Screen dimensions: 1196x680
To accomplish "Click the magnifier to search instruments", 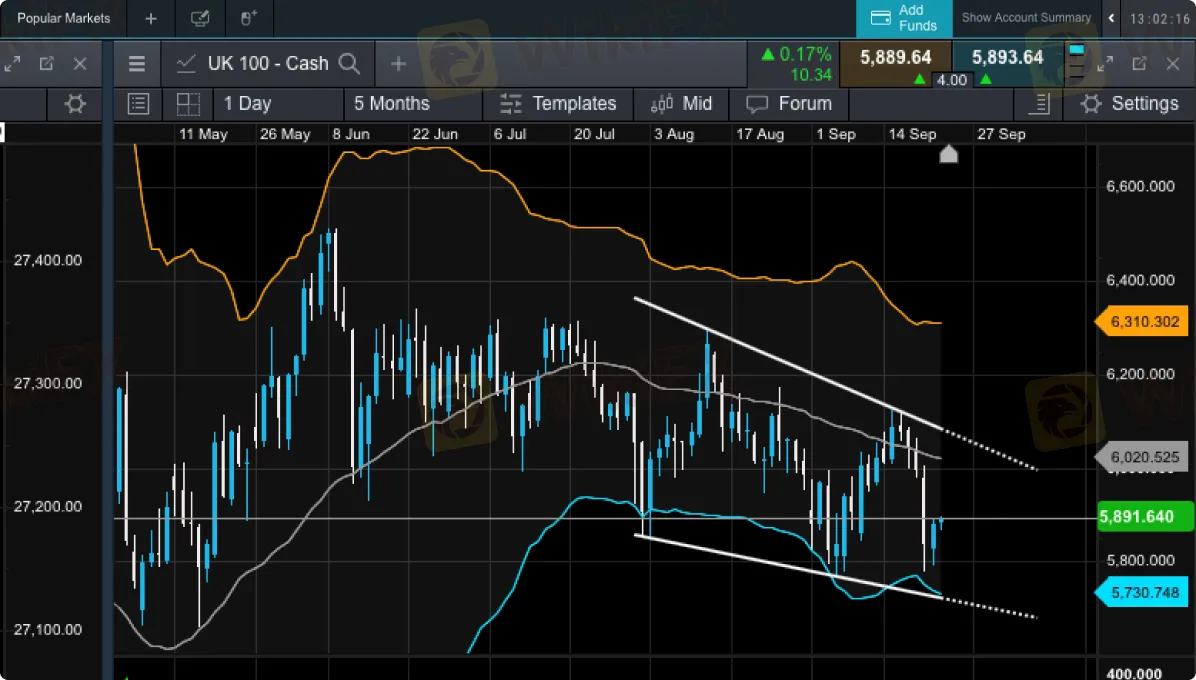I will [x=349, y=62].
